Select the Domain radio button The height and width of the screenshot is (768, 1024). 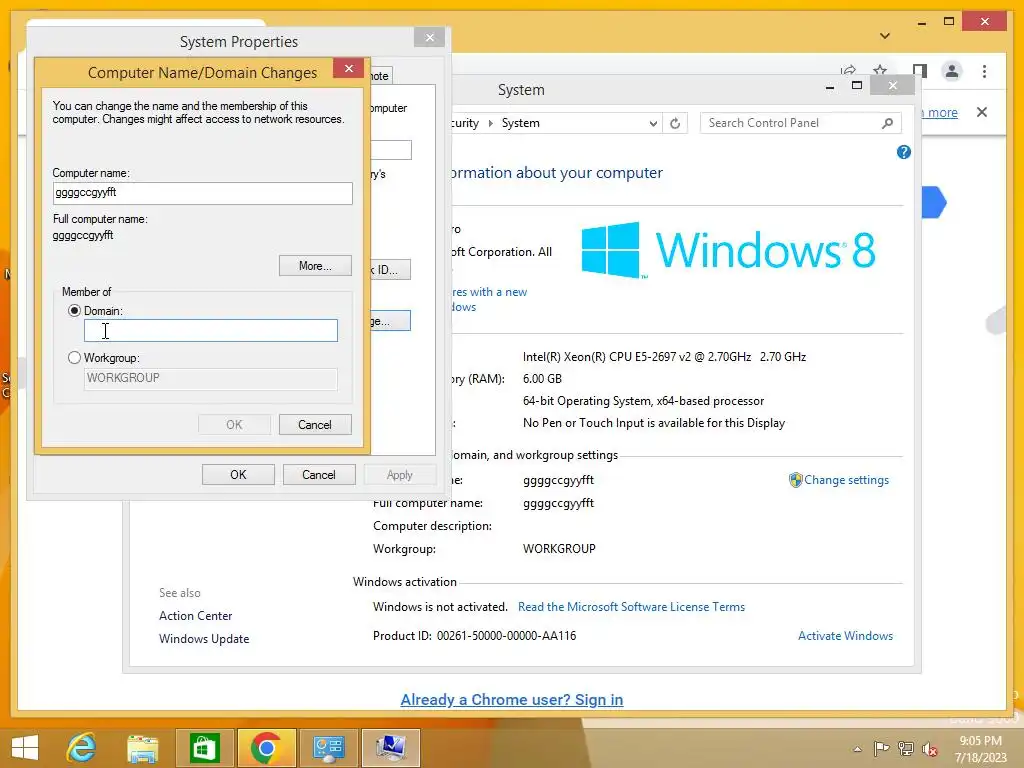74,311
